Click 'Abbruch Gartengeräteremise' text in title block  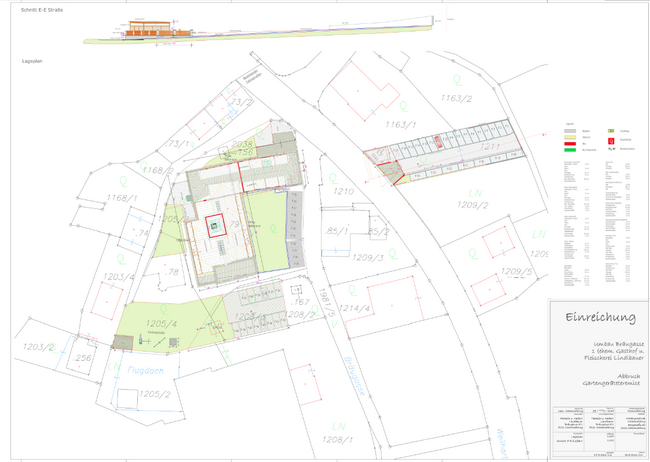coord(611,380)
